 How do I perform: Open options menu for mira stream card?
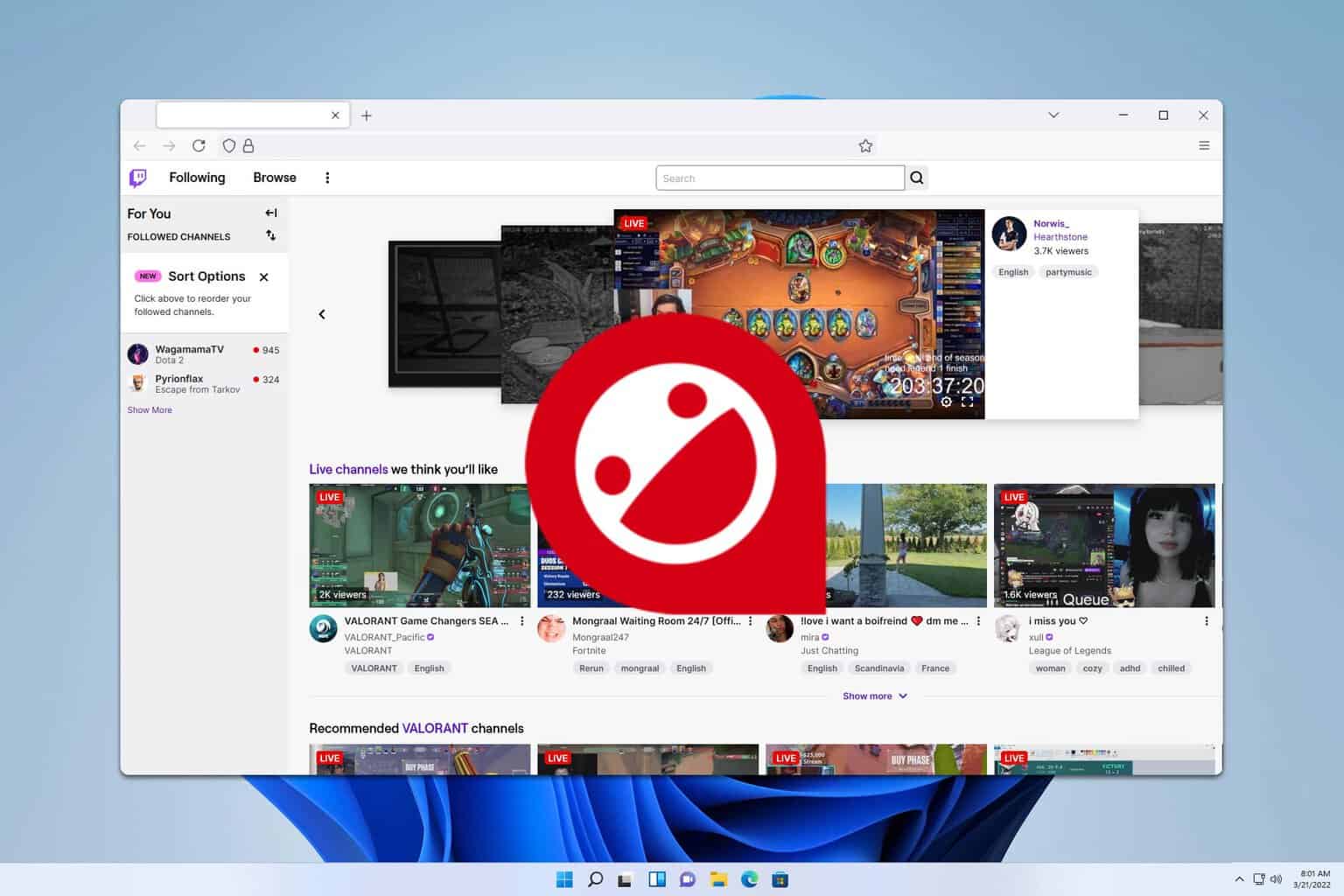[x=978, y=621]
